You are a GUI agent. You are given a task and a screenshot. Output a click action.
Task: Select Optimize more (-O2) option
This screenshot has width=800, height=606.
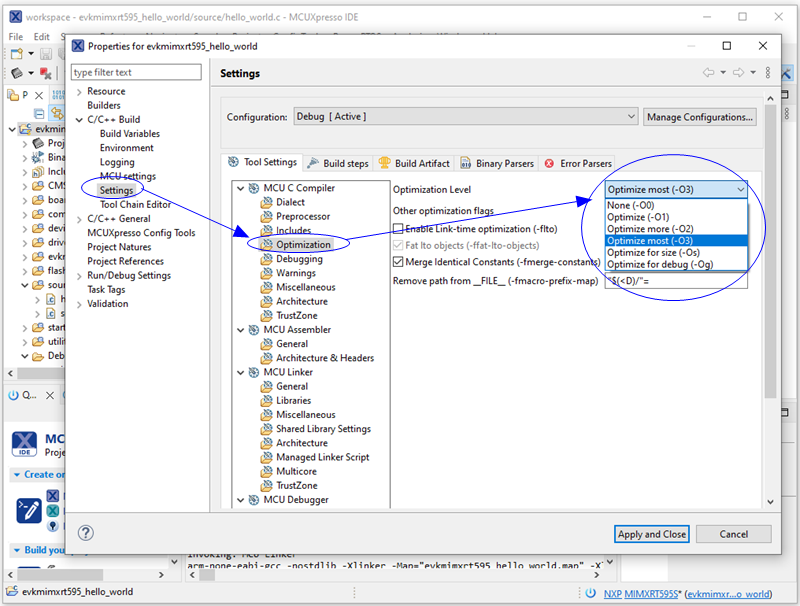click(676, 229)
